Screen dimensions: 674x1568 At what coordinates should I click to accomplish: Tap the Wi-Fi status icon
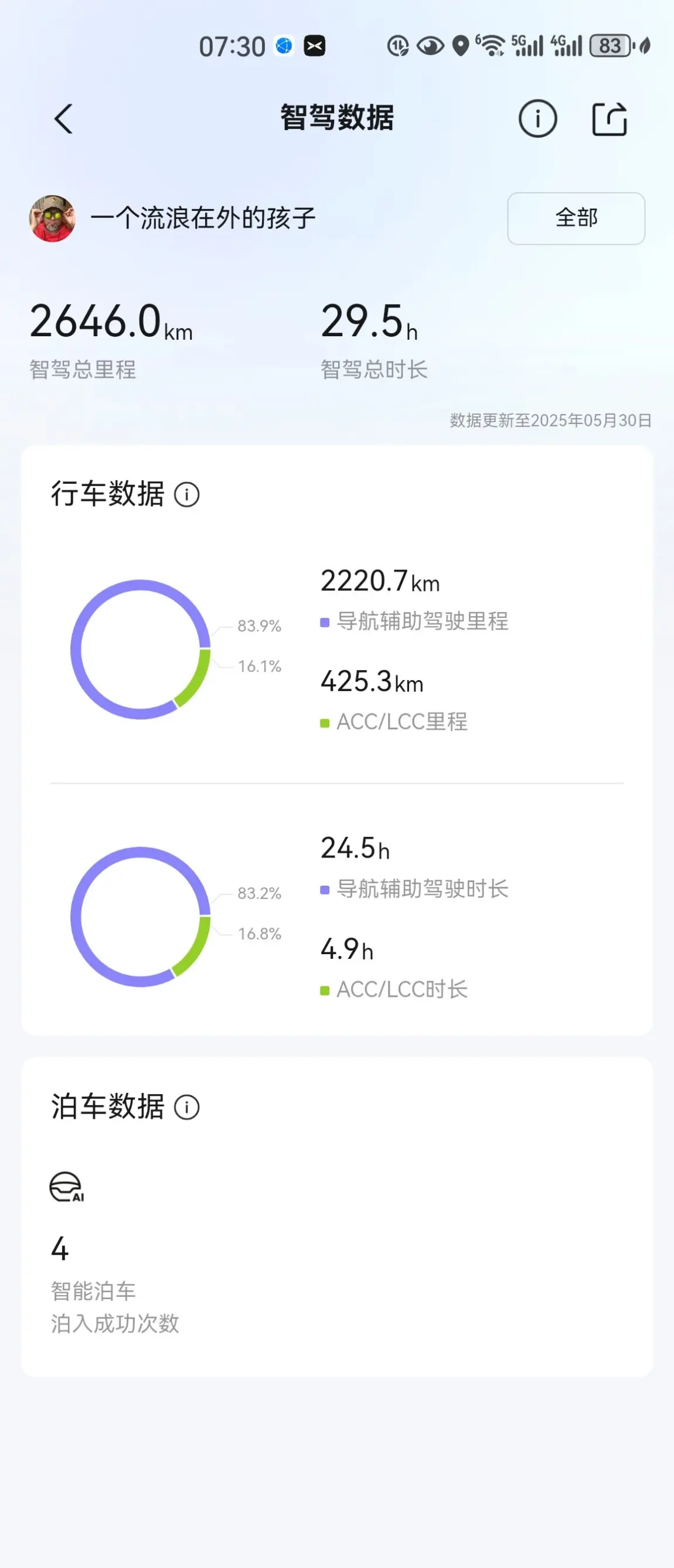click(491, 46)
